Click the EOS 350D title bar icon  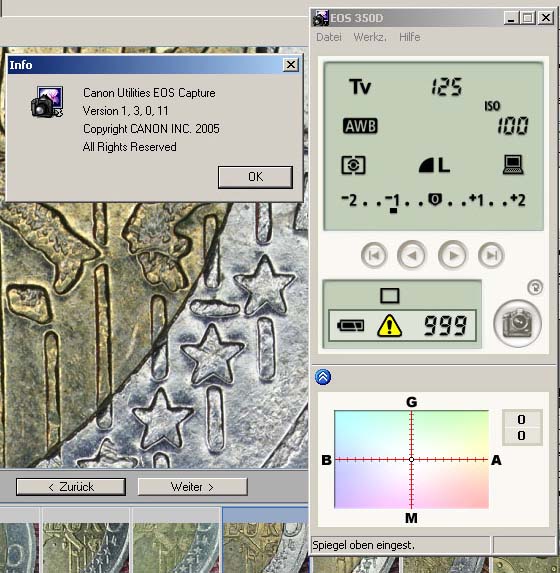coord(321,18)
